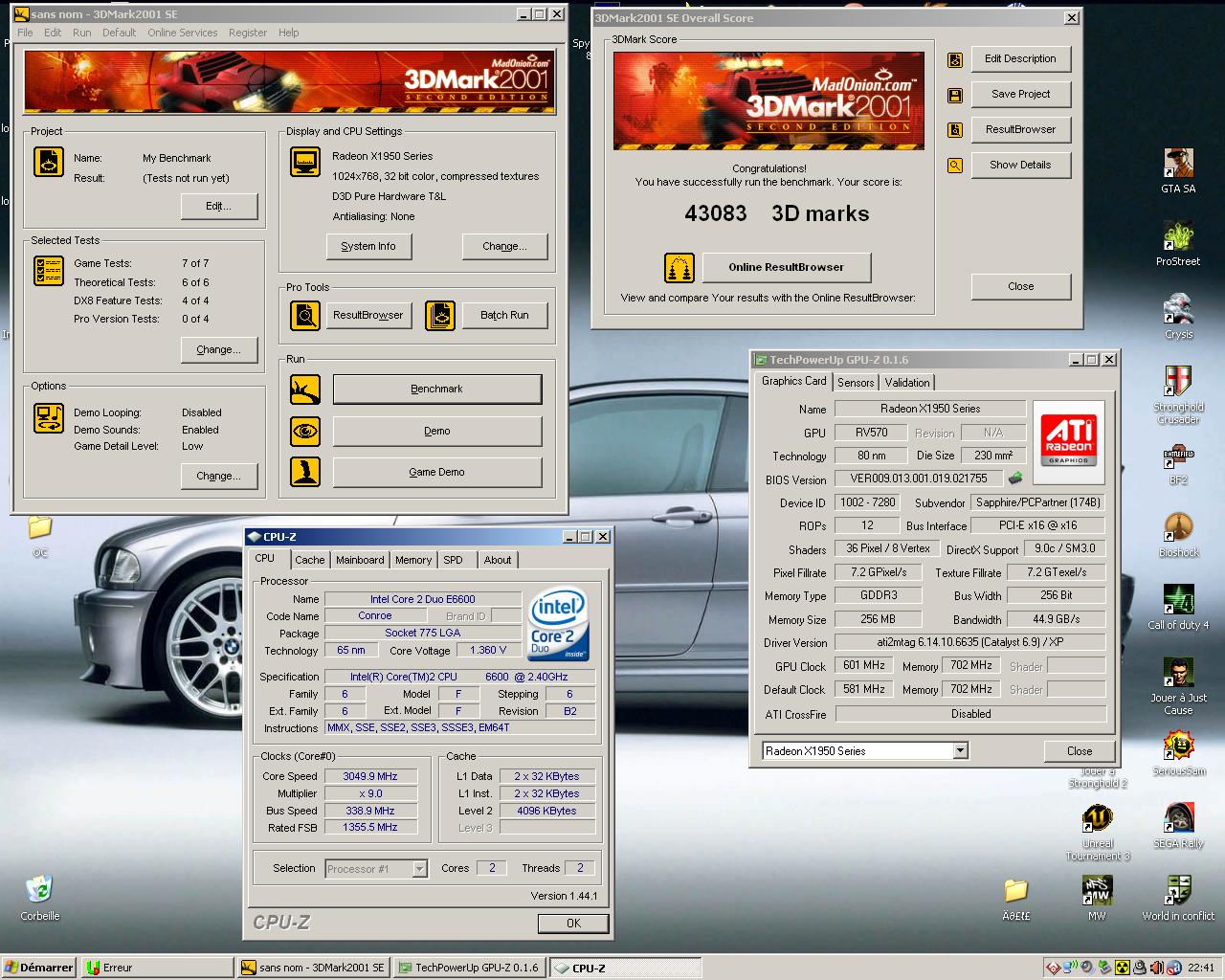Open Crysis desktop shortcut
The image size is (1225, 980).
[1178, 316]
